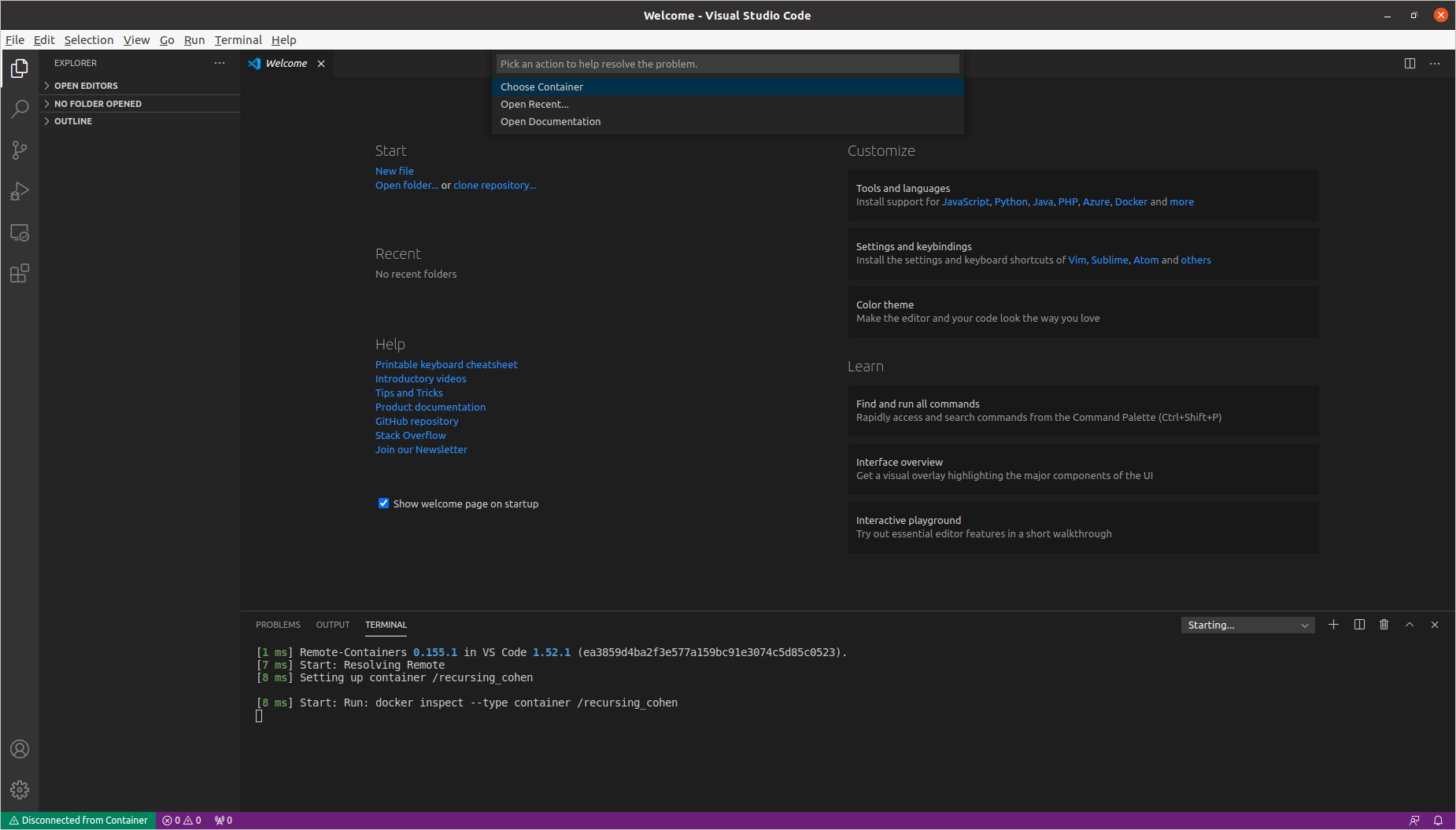Open the Product documentation link
Screen dimensions: 1456x830
click(431, 407)
